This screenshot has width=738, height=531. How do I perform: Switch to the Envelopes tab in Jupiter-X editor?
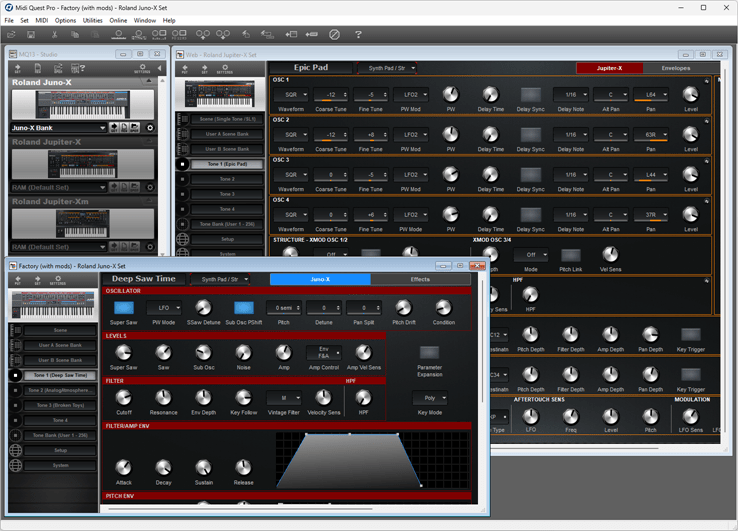[x=676, y=68]
